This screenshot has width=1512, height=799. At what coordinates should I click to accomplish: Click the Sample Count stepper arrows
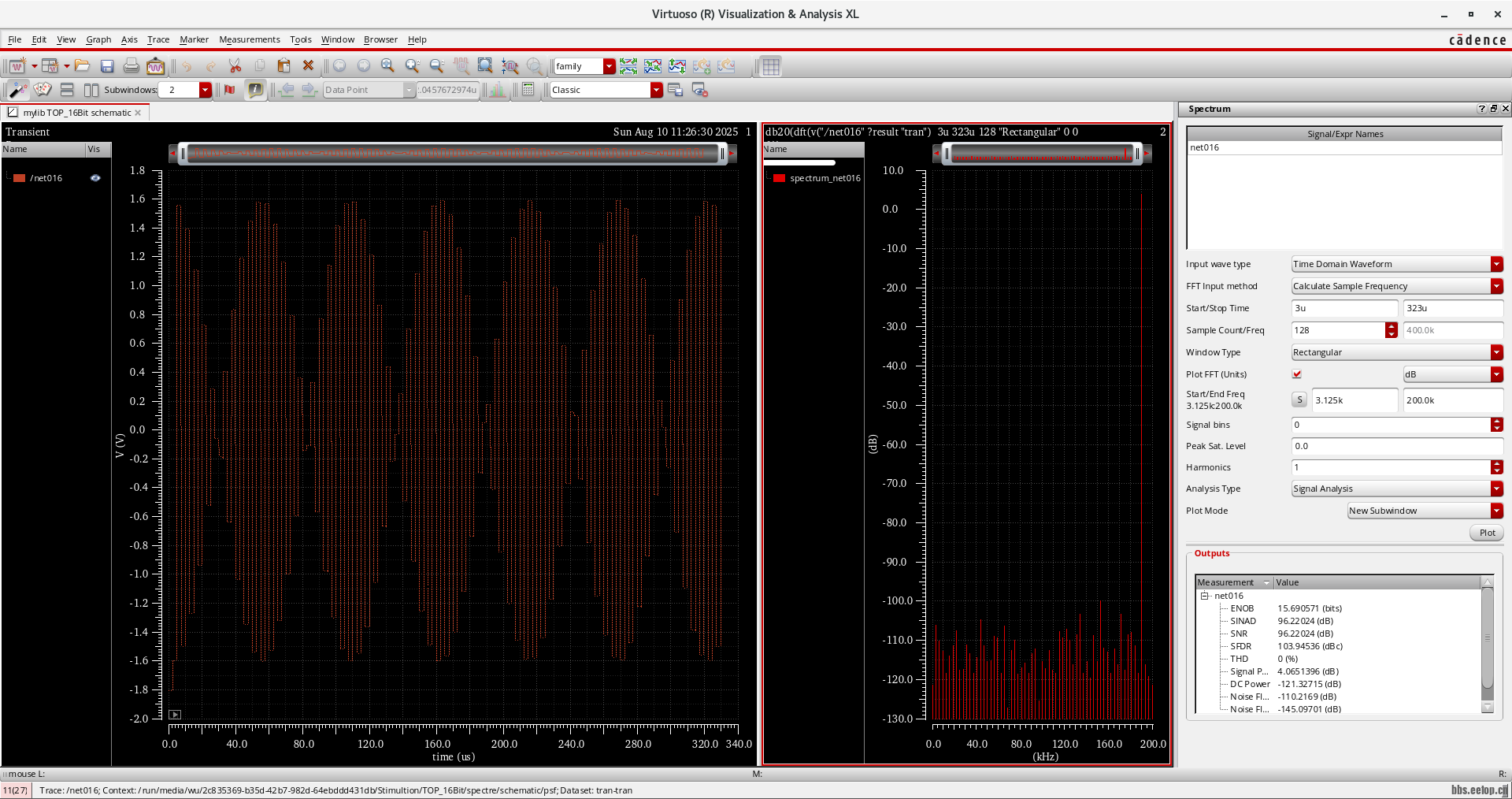[1392, 330]
